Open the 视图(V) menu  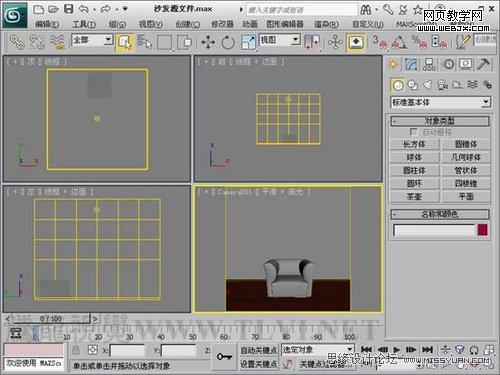point(151,24)
